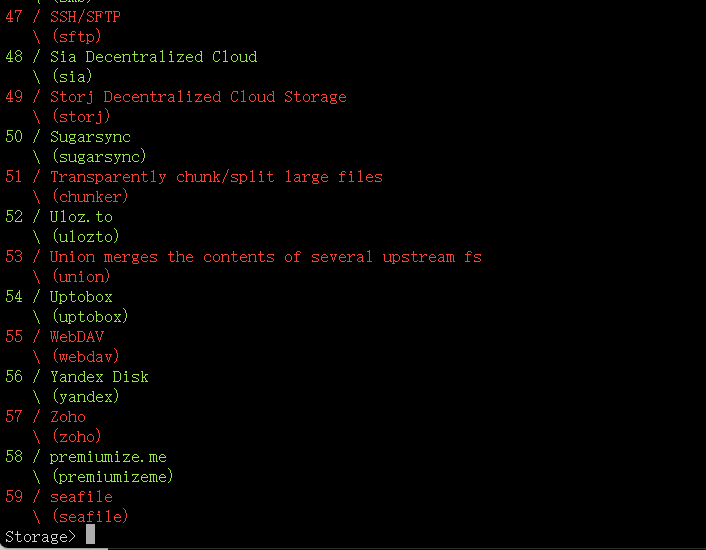Click the (sftp) identifier text
Image resolution: width=706 pixels, height=550 pixels.
click(77, 36)
